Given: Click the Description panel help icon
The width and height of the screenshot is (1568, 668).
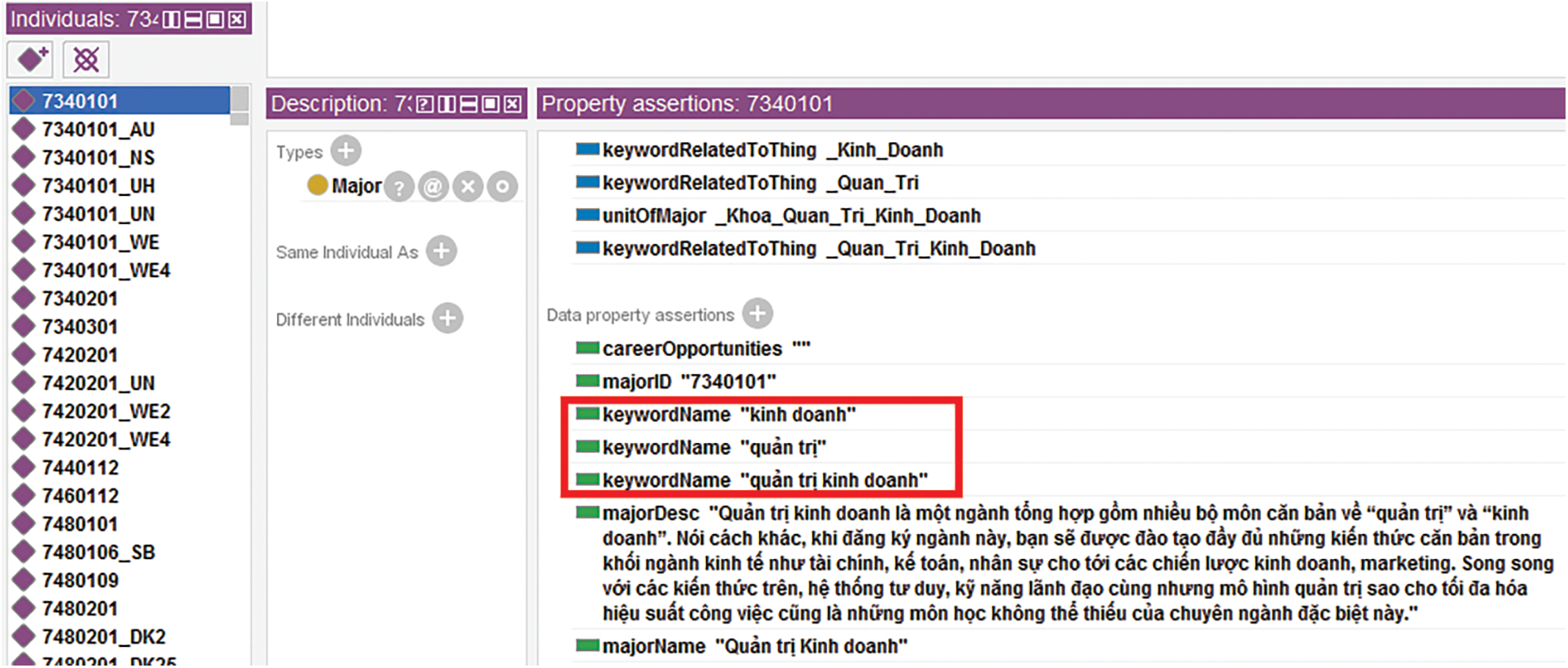Looking at the screenshot, I should [425, 104].
